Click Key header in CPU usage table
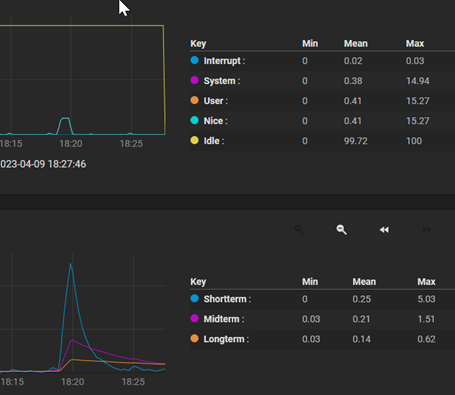The image size is (455, 395). pyautogui.click(x=198, y=44)
